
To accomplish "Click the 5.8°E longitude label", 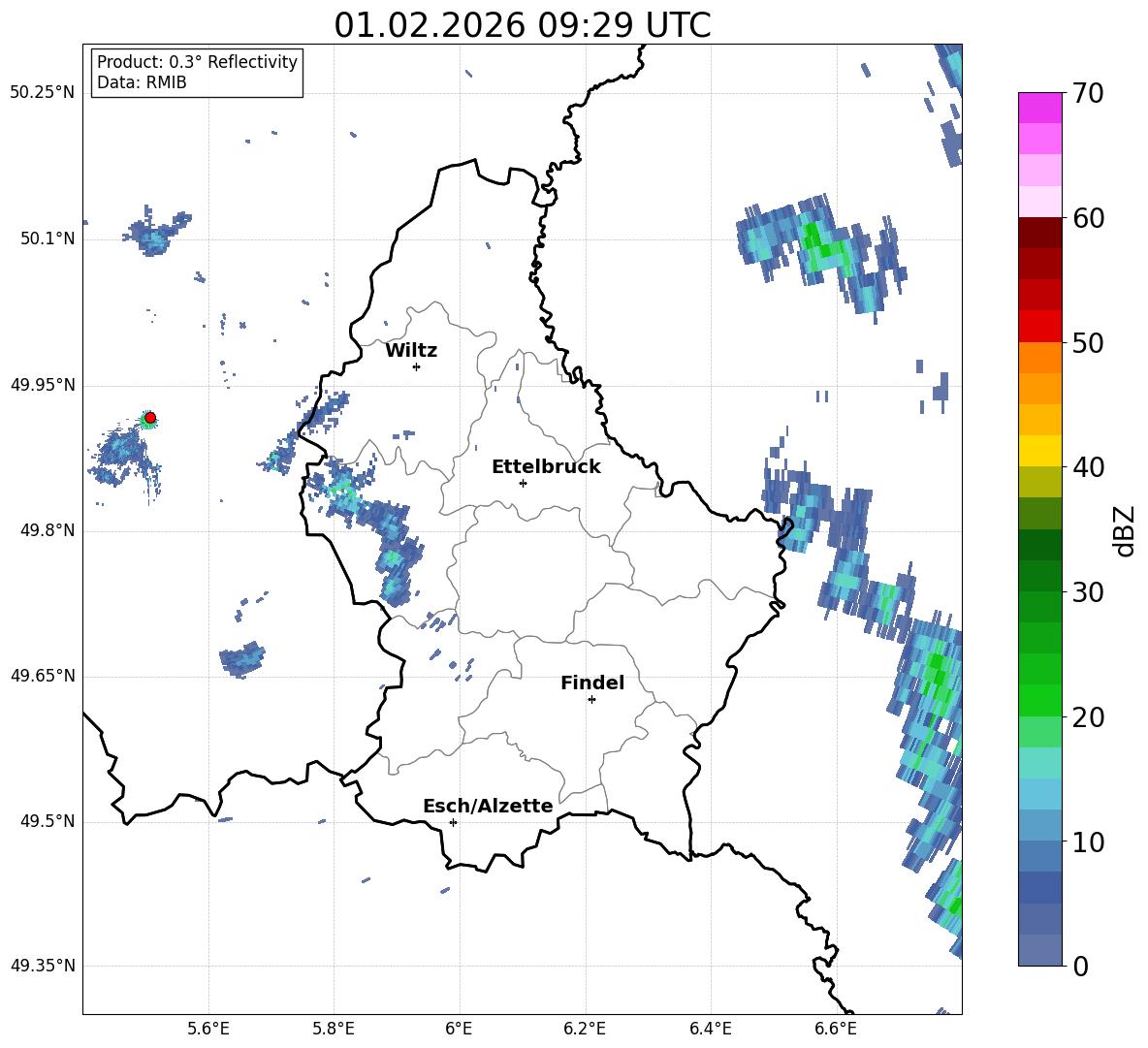I will click(334, 1029).
